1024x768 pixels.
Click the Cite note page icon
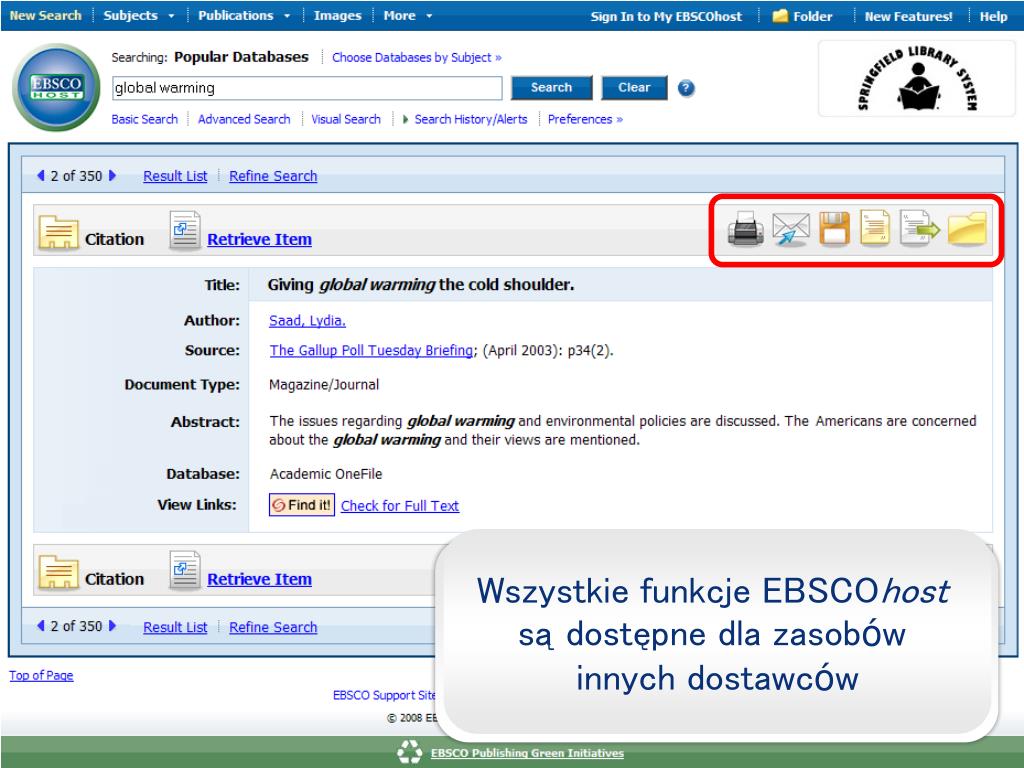point(875,228)
